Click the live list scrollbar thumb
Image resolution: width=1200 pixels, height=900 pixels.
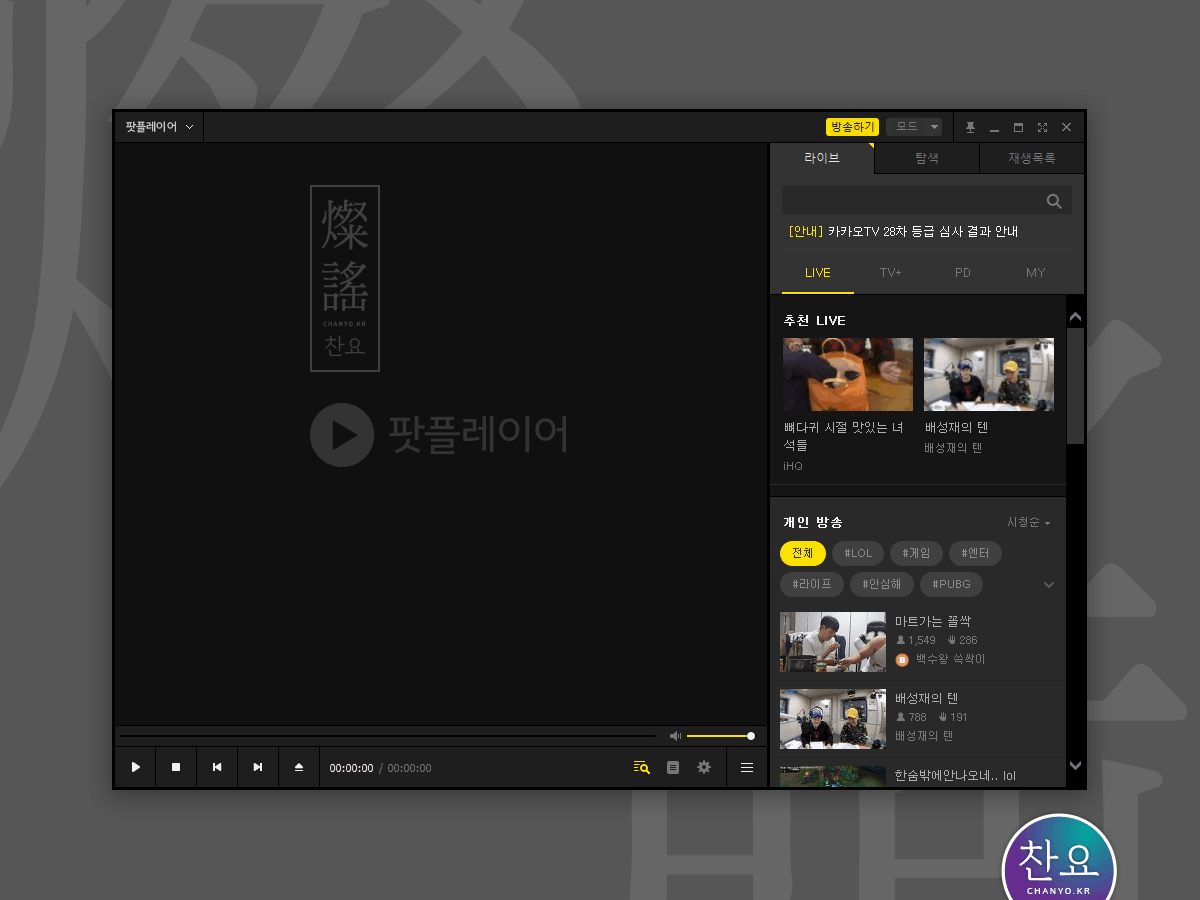coord(1075,386)
